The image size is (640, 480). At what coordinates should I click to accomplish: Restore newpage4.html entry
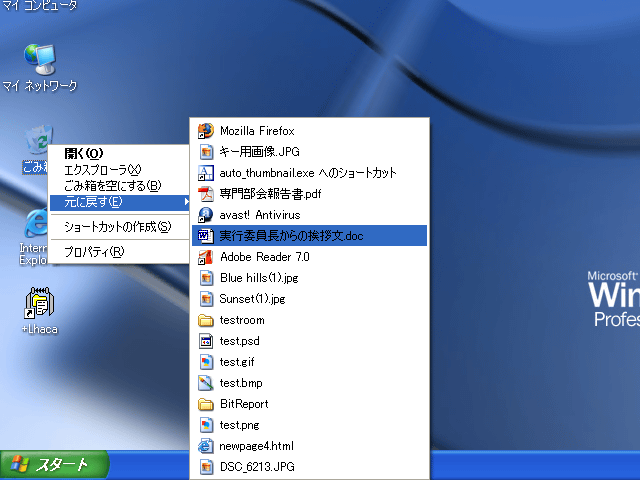(309, 446)
